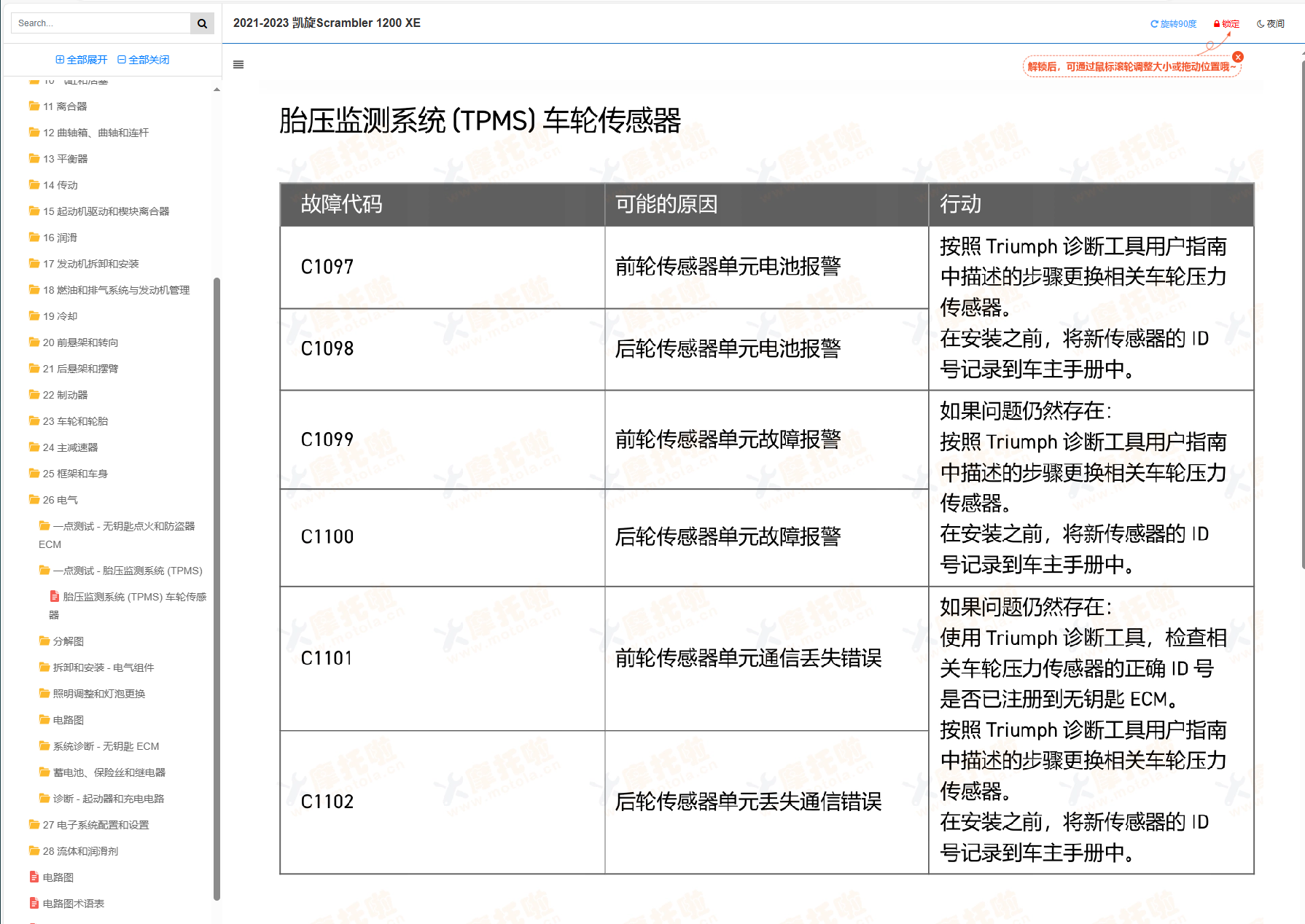Open folder 15 起动机驱动和模块离合器
1305x924 pixels.
pos(99,211)
